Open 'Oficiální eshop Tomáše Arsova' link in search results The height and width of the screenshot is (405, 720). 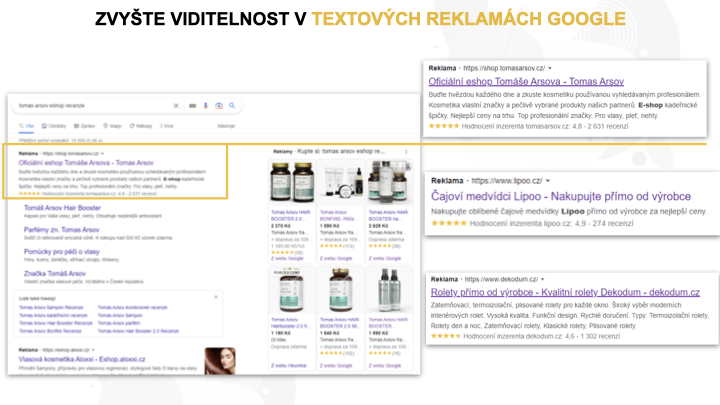(x=86, y=163)
